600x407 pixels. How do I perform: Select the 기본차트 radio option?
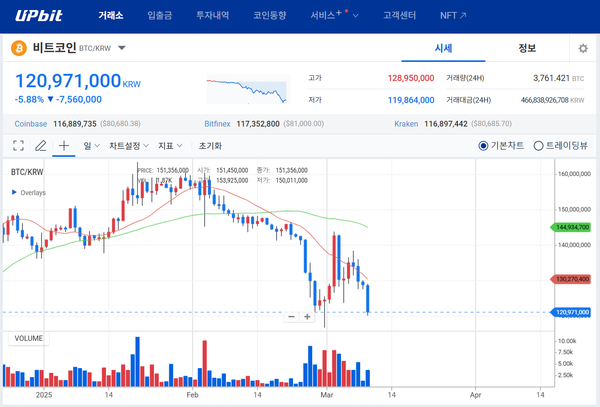[502, 146]
